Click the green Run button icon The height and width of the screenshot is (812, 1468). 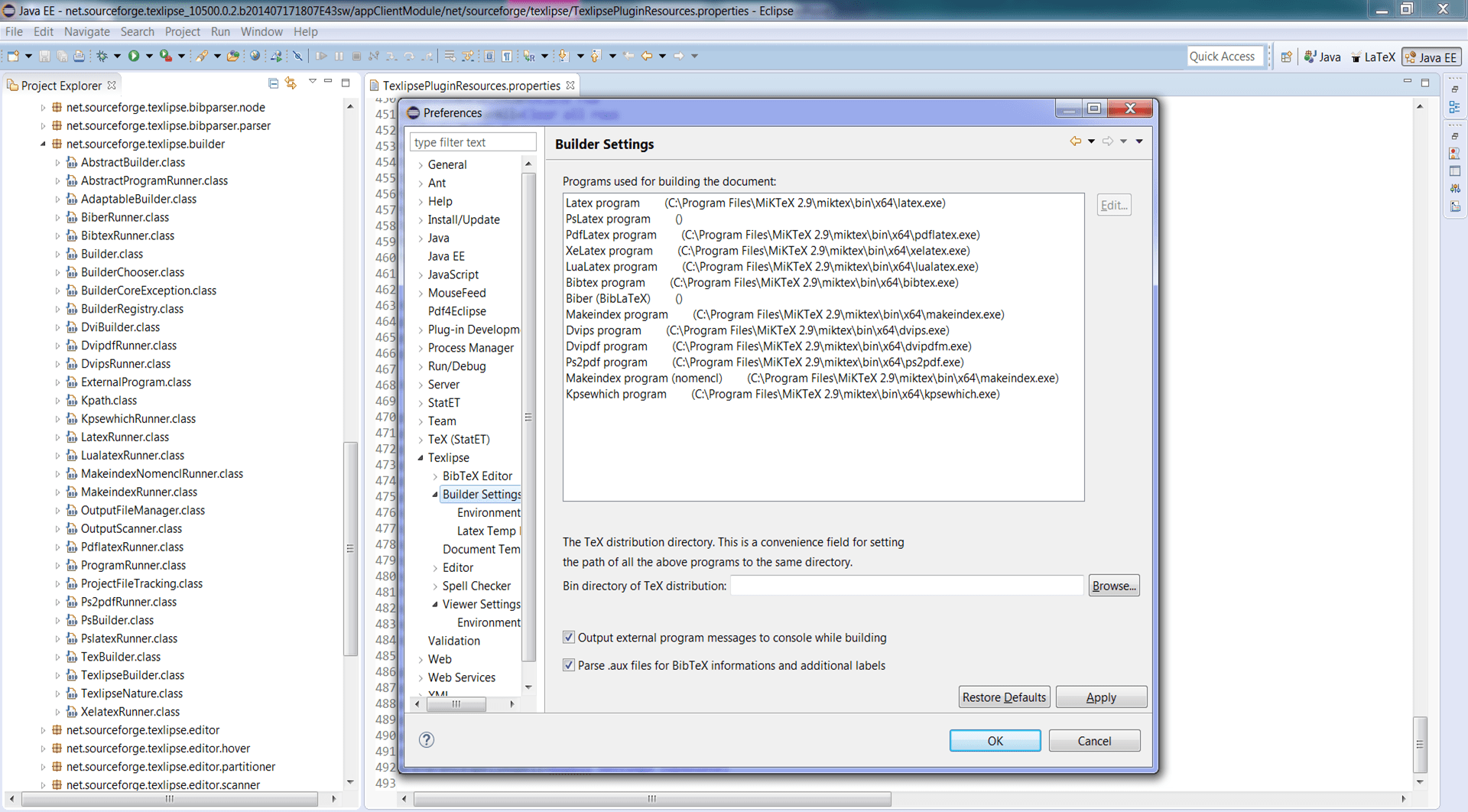[x=134, y=56]
